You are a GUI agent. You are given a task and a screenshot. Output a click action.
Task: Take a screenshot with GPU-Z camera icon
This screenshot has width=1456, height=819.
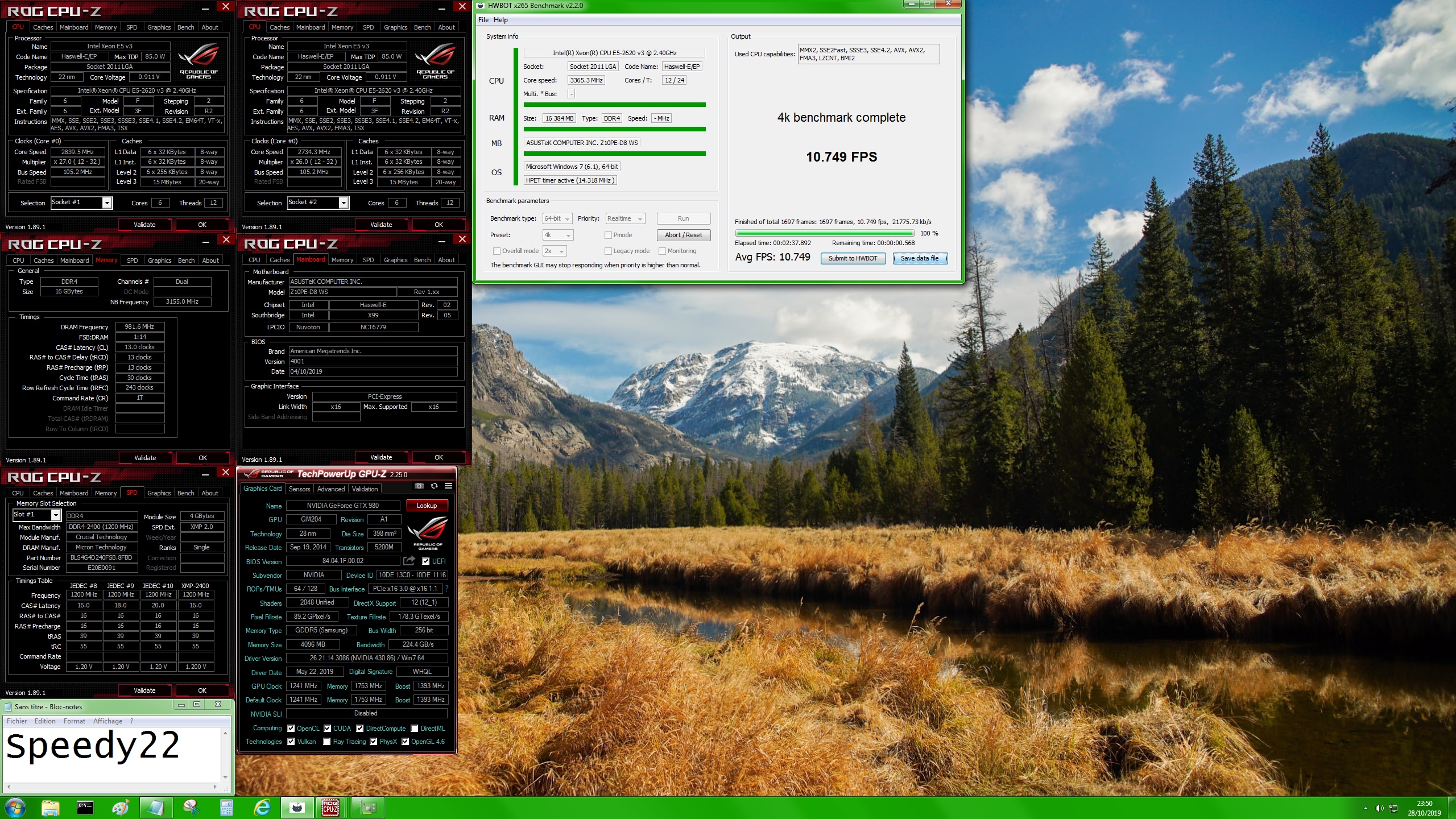coord(419,486)
